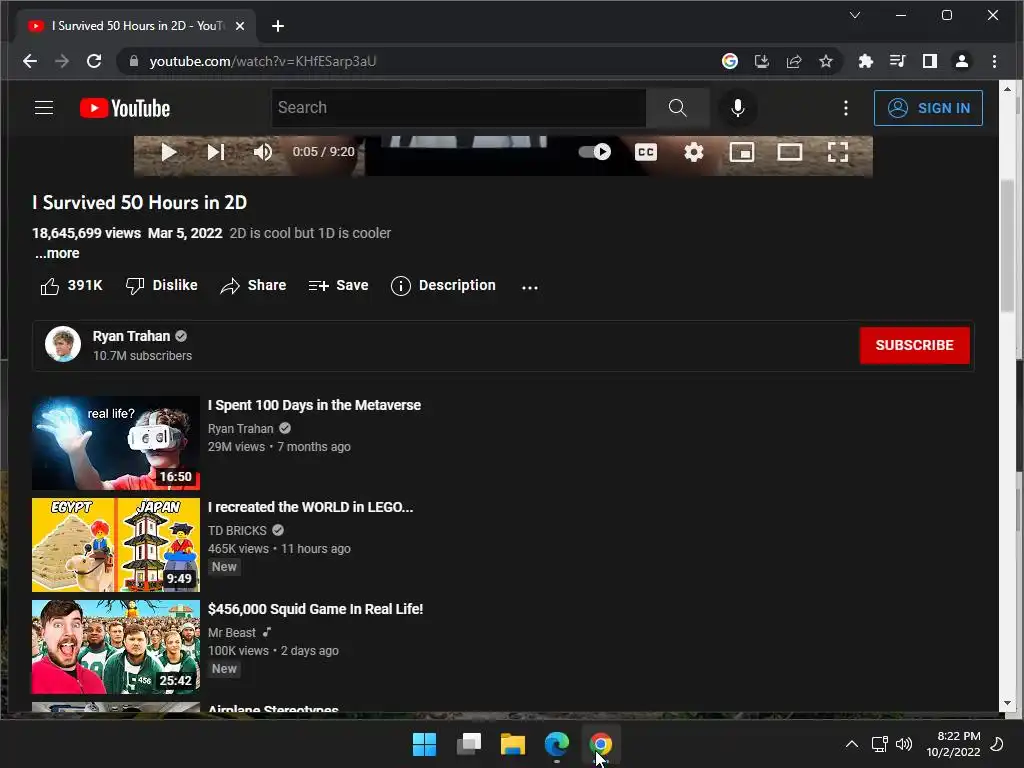Like the video (391K)
Viewport: 1024px width, 768px height.
71,285
